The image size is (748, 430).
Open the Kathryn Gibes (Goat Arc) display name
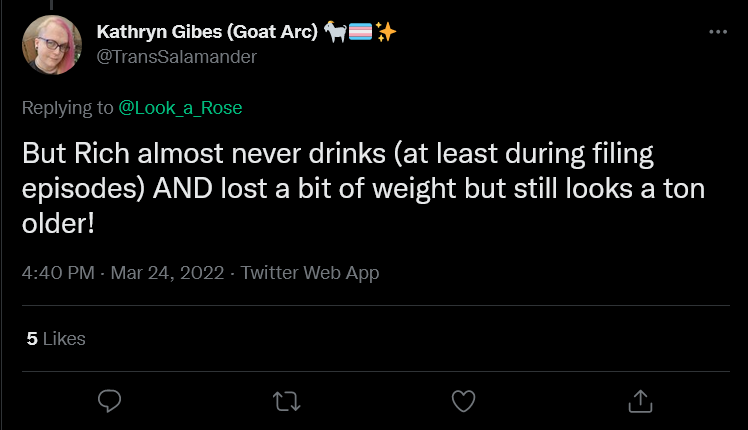click(x=207, y=31)
